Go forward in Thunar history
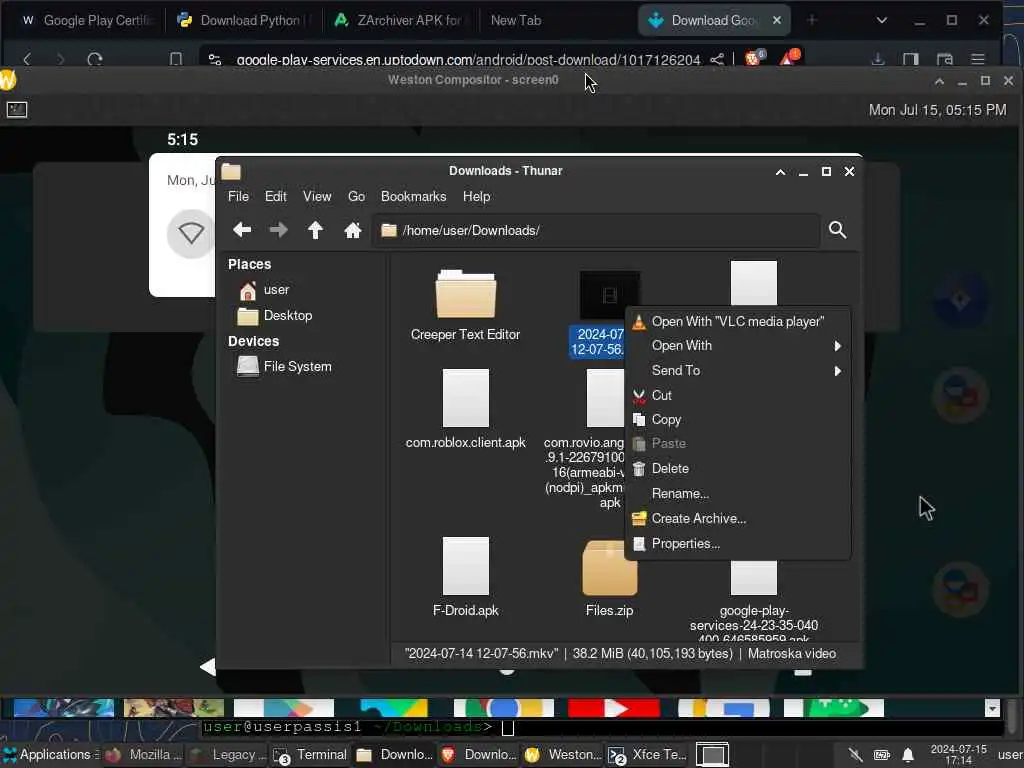1024x768 pixels. click(x=279, y=230)
